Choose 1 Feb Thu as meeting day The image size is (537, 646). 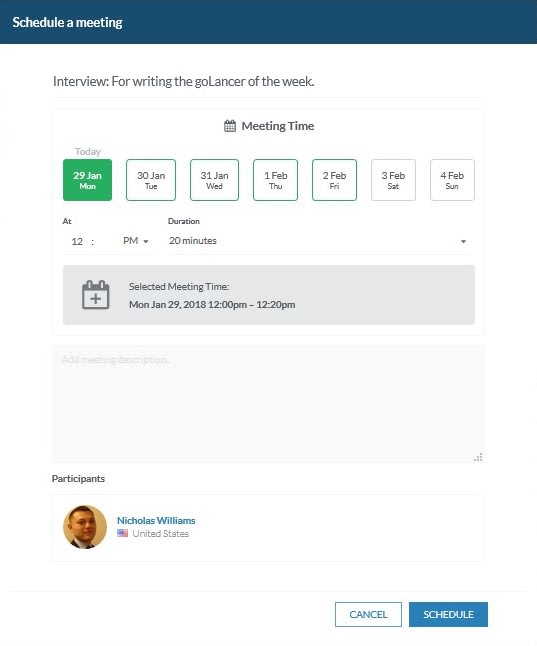(x=275, y=180)
